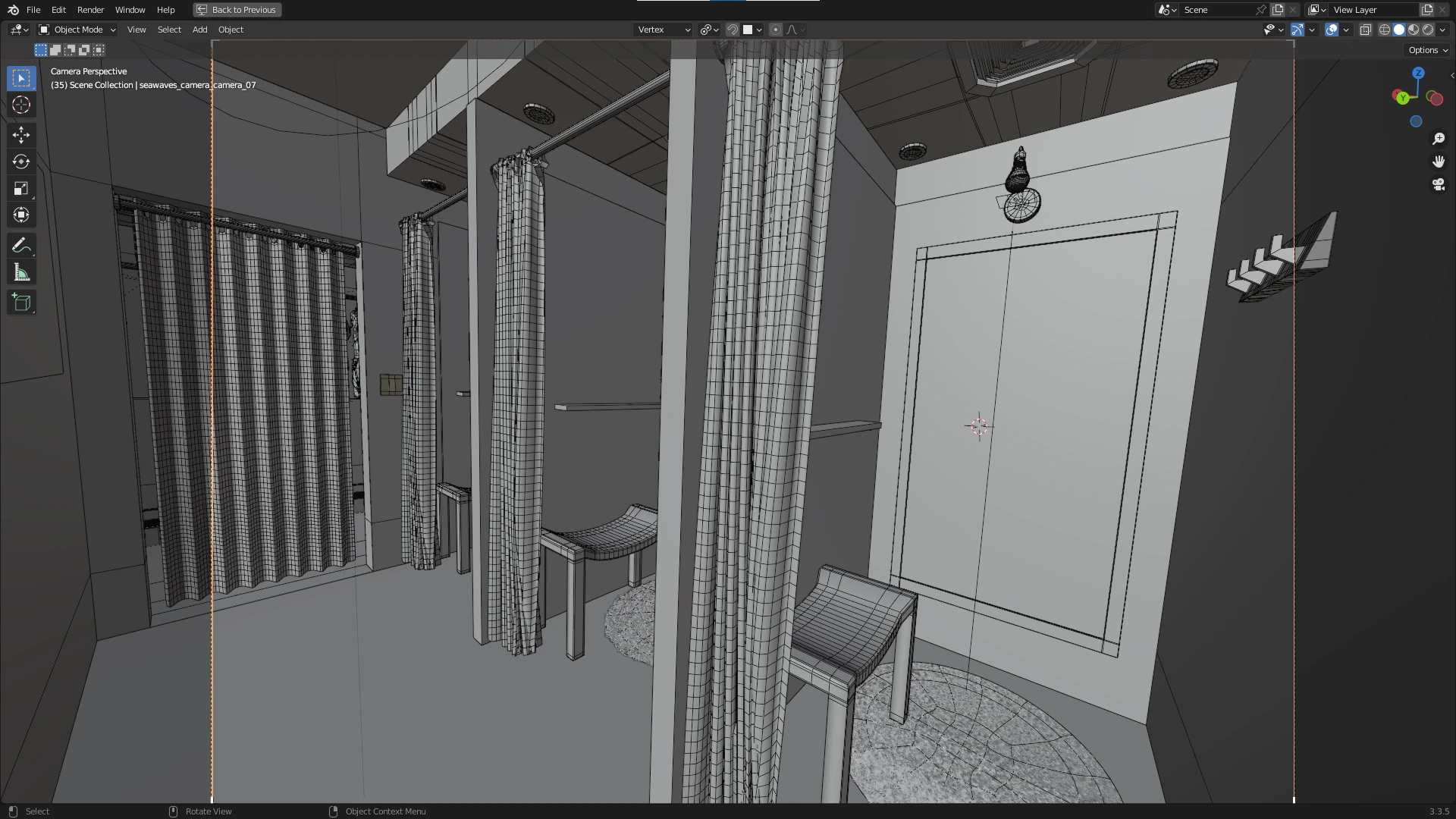Toggle camera view with camera icon

(x=1439, y=184)
